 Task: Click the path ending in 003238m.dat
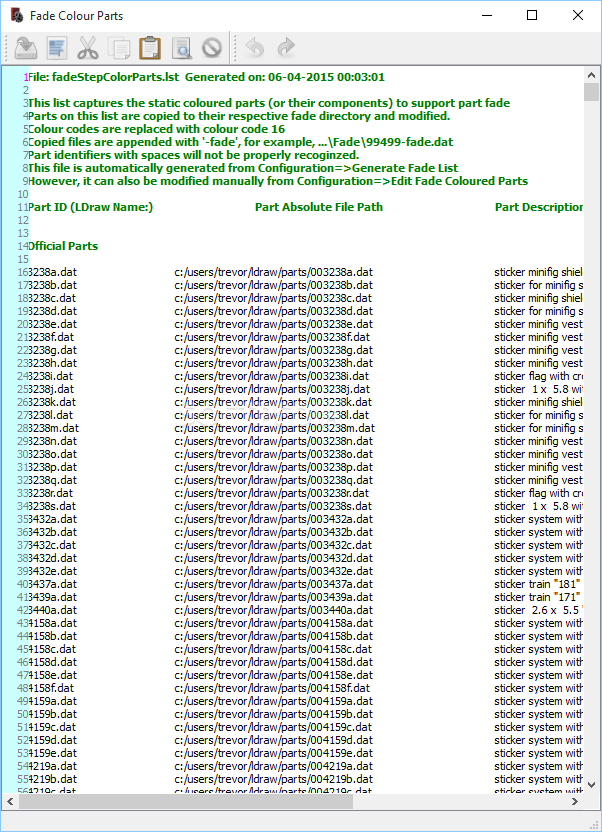coord(274,428)
